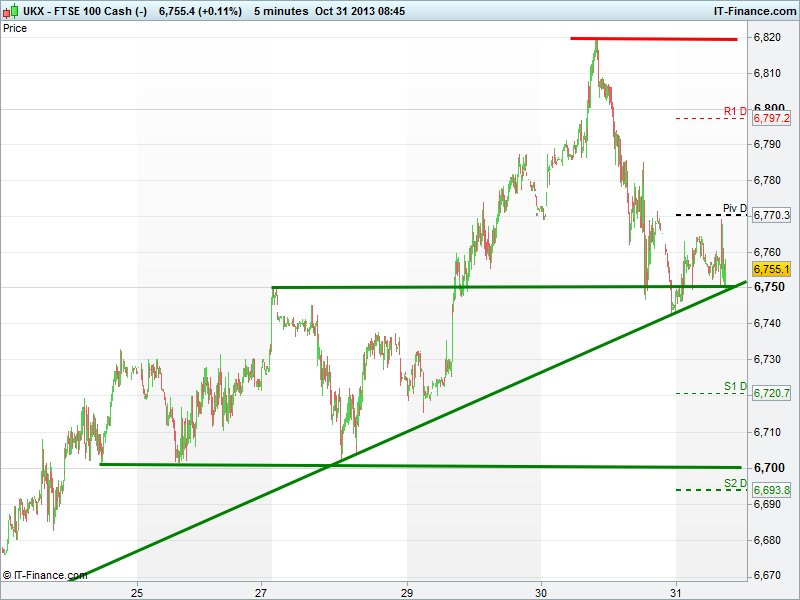Click the 6,780 price axis label

click(767, 180)
